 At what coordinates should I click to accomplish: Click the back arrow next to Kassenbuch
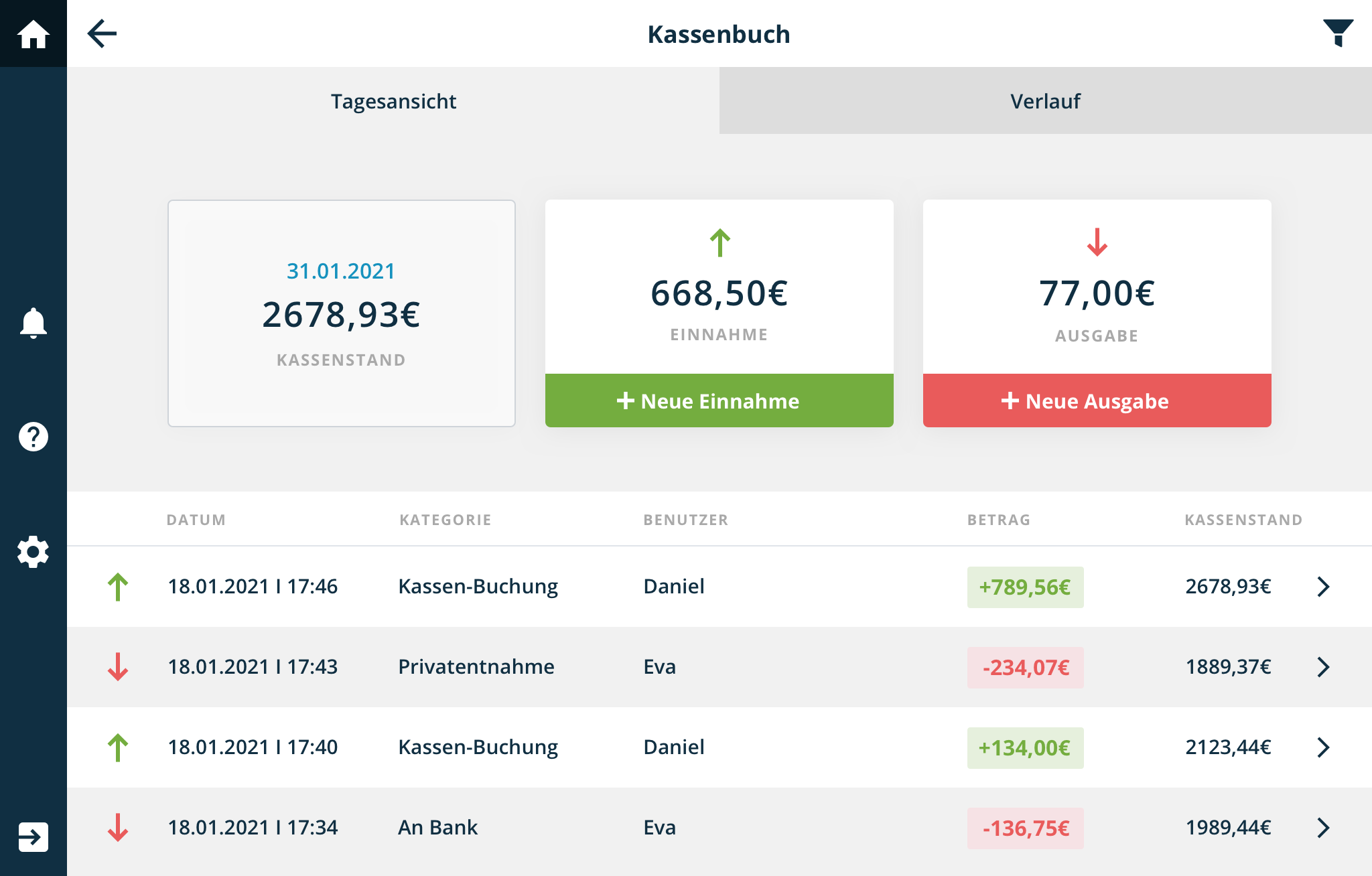102,33
